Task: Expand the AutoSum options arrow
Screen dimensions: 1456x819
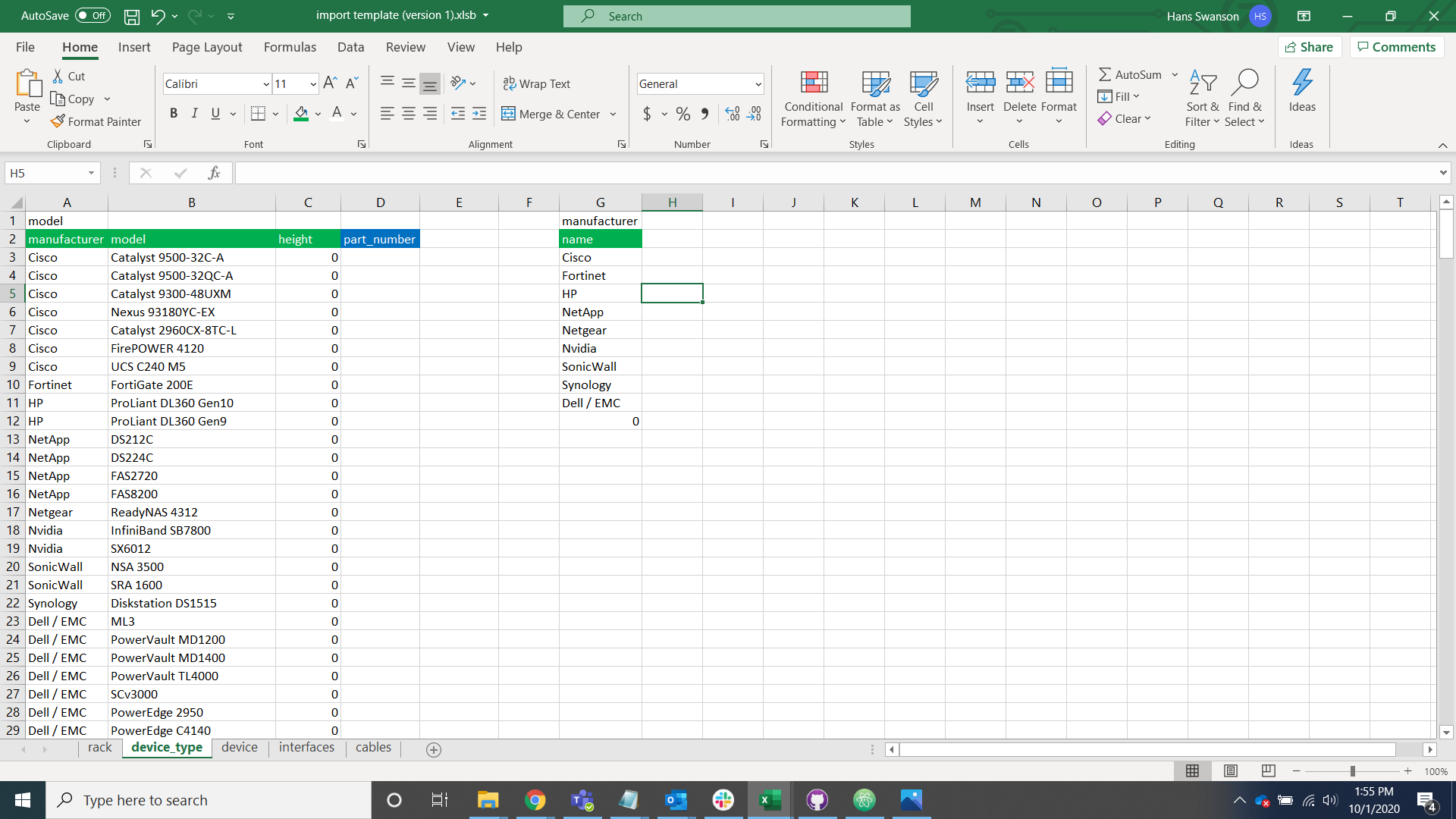Action: tap(1175, 74)
